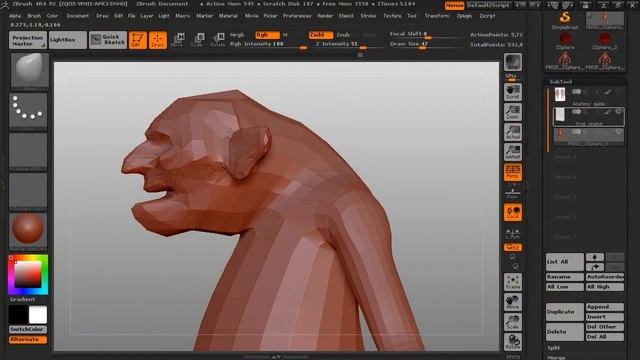Image resolution: width=640 pixels, height=360 pixels.
Task: Click the Rename subtool button
Action: tap(565, 277)
